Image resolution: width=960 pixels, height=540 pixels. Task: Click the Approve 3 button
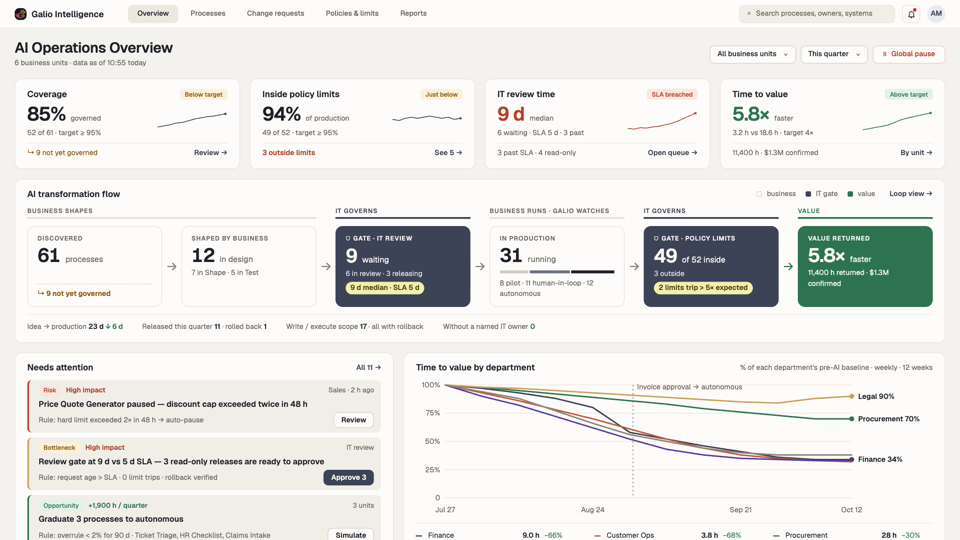coord(348,478)
